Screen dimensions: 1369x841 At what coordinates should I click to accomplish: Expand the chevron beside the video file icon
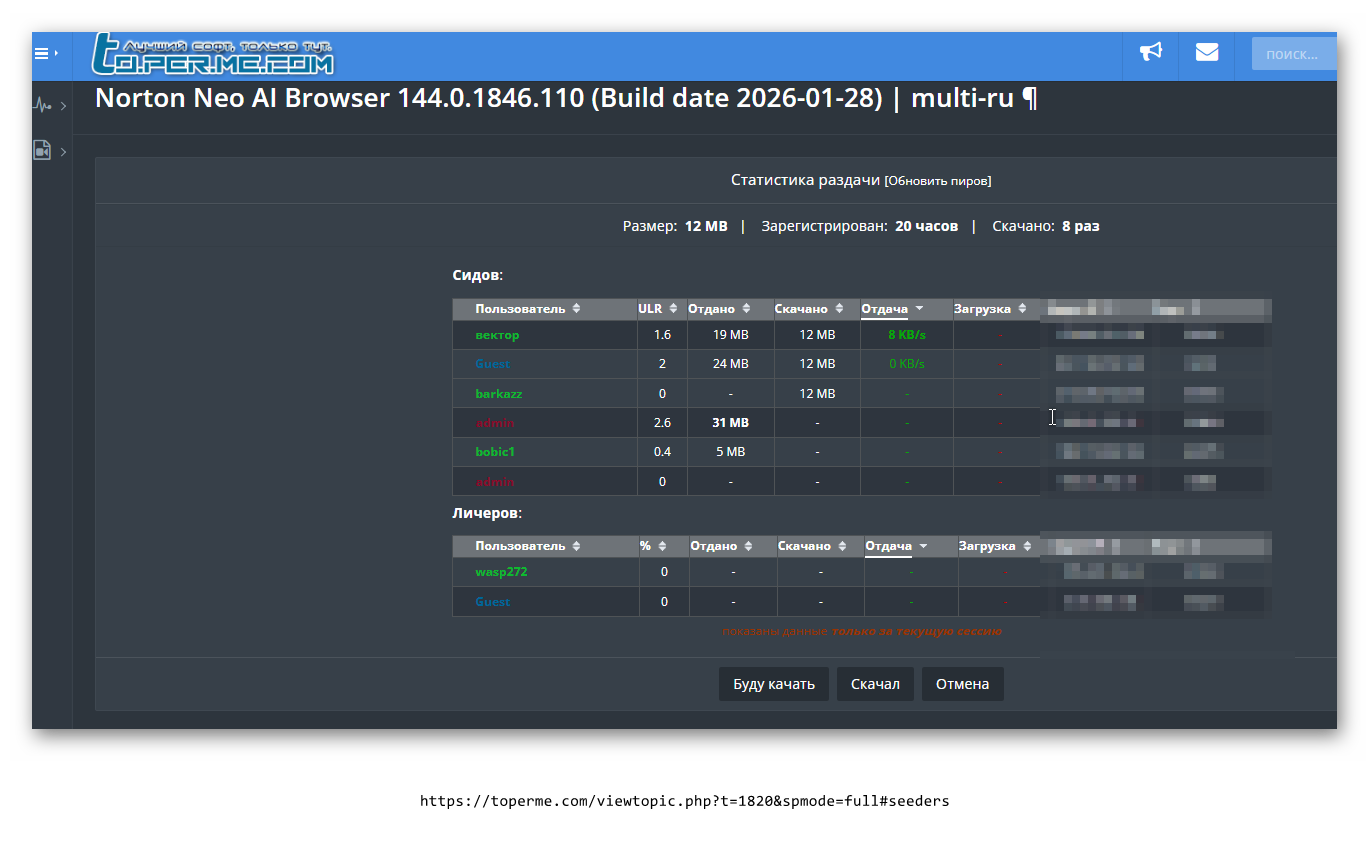[63, 152]
